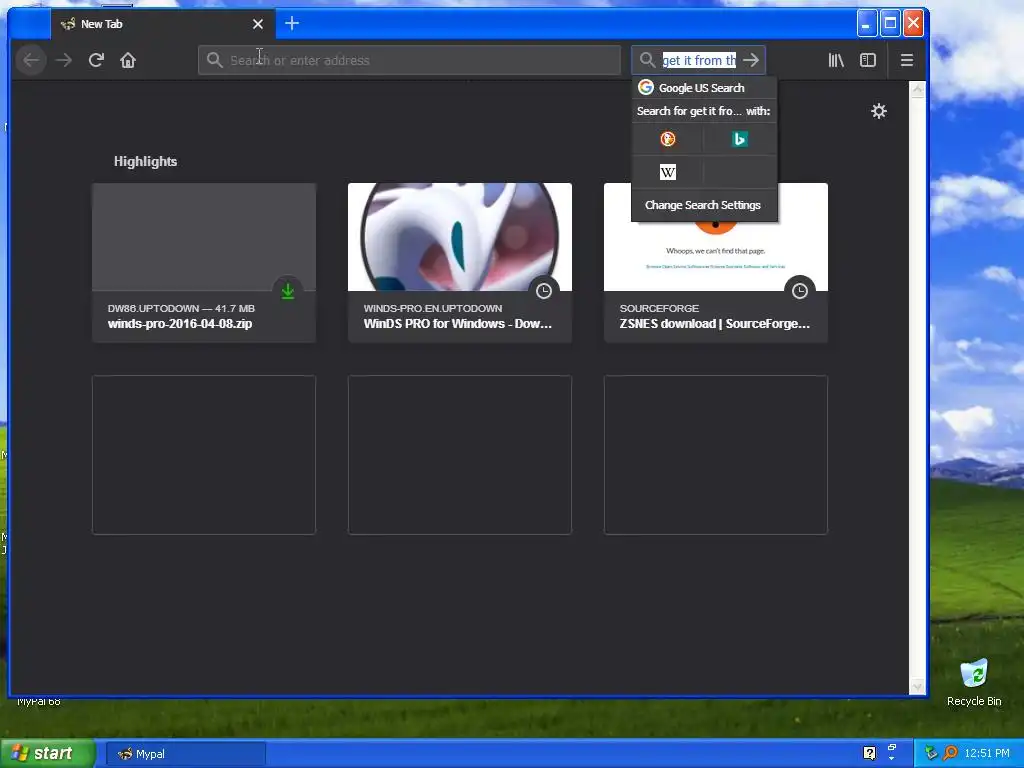
Task: Go back with the back arrow
Action: (x=31, y=60)
